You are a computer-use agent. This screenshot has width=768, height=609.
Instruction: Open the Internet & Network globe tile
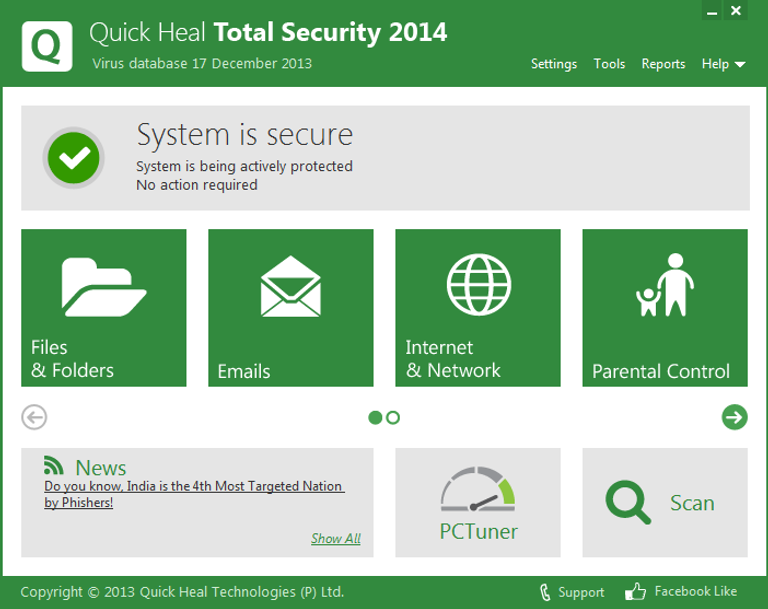click(477, 307)
